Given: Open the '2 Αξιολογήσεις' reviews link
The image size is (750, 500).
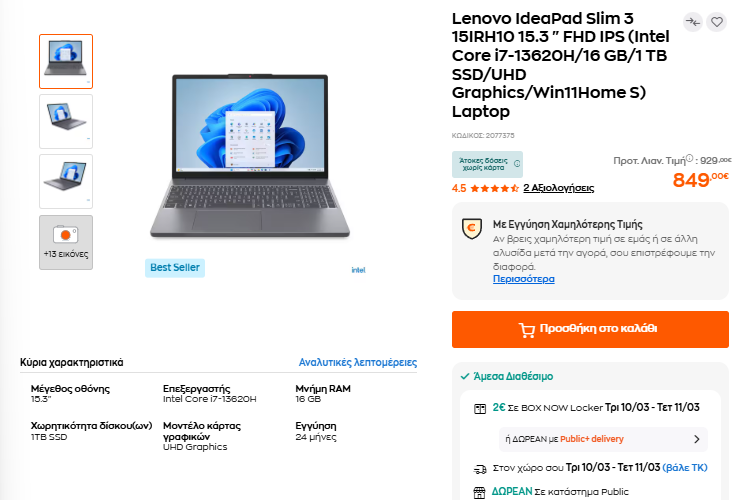Looking at the screenshot, I should pos(558,188).
